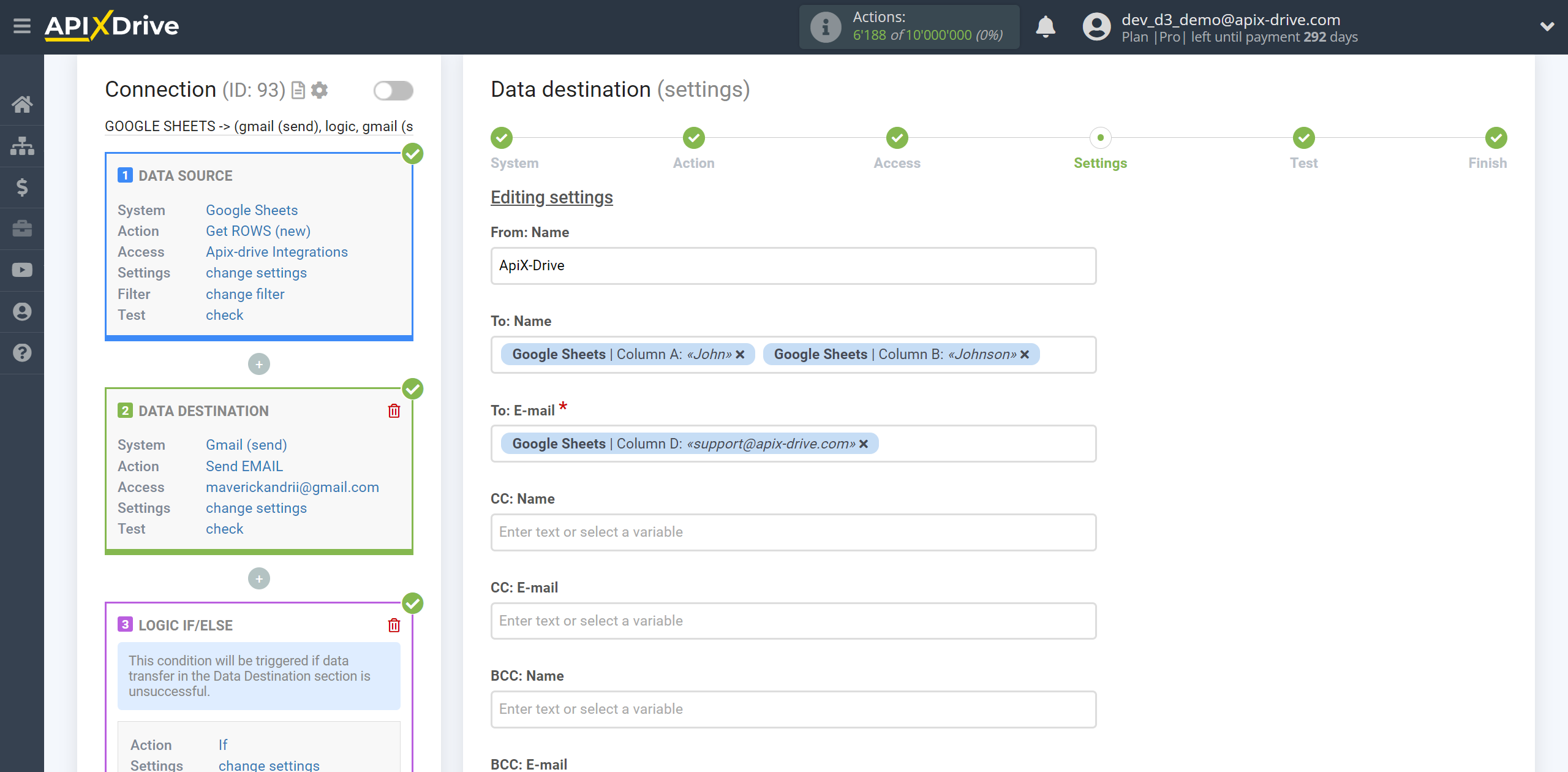Go to Settings step
This screenshot has width=1568, height=772.
[1101, 138]
